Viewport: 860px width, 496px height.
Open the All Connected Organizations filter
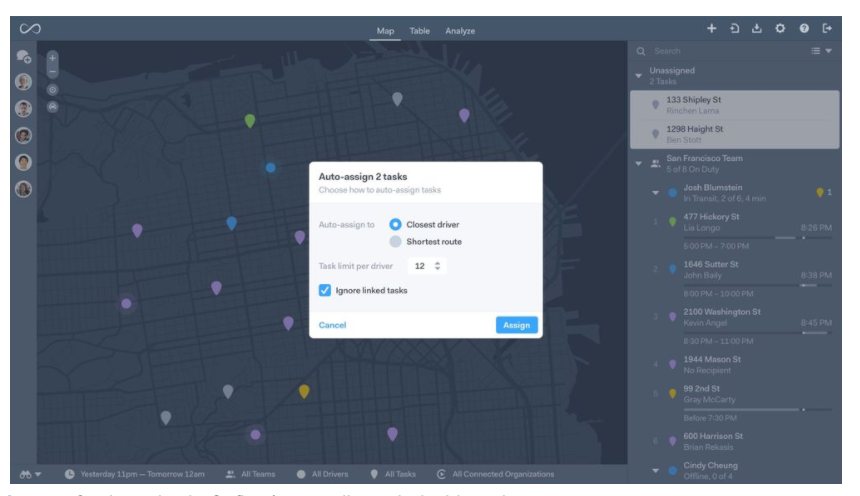coord(495,474)
